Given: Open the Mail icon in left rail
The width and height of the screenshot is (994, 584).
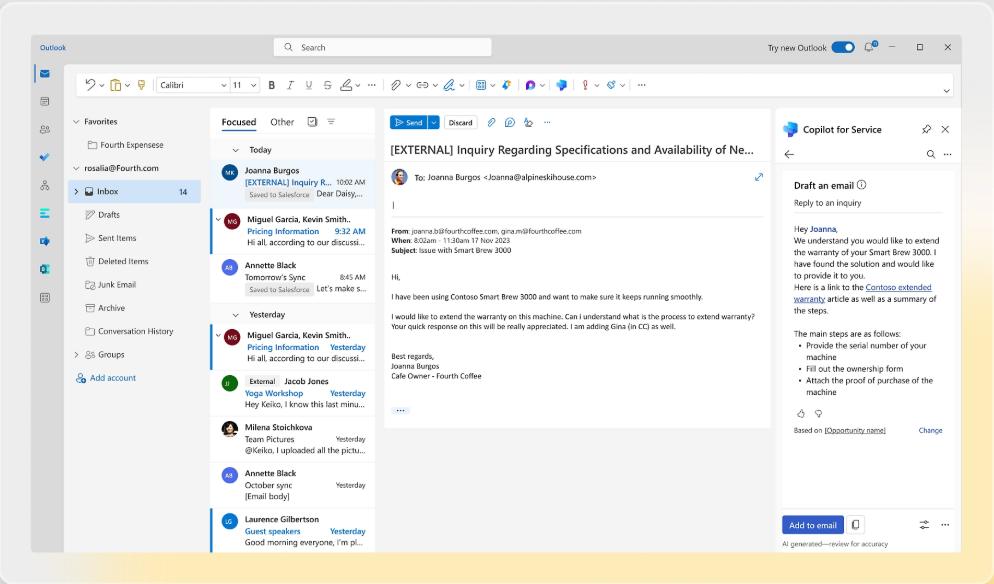Looking at the screenshot, I should tap(44, 74).
